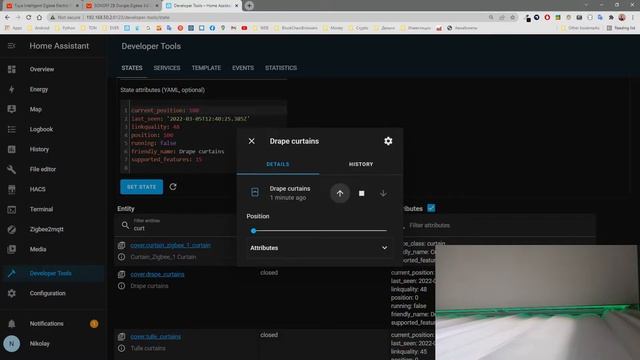This screenshot has height=360, width=640.
Task: Open a new browser tab
Action: coord(249,6)
